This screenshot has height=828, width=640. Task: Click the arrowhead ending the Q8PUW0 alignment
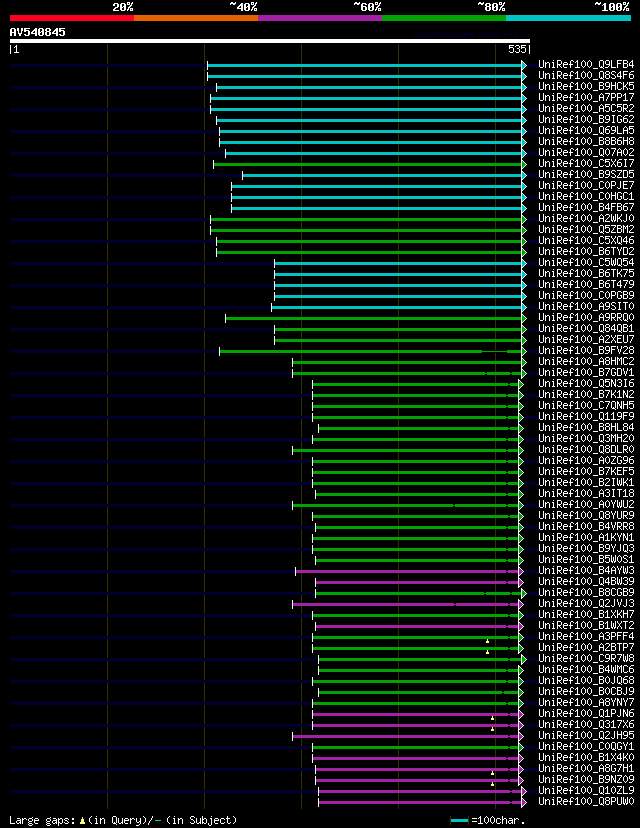tap(524, 803)
